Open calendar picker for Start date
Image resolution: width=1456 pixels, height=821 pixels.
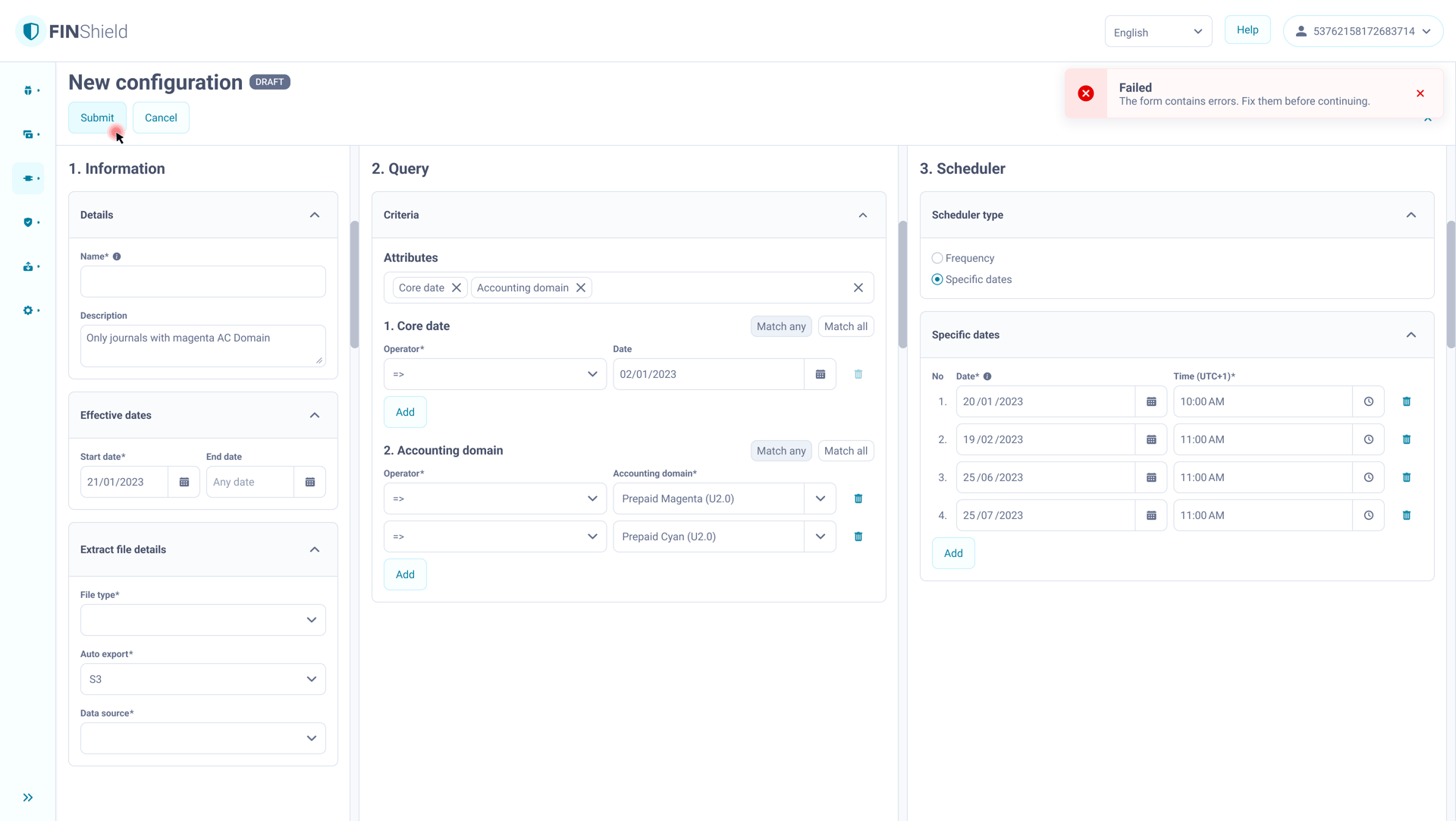(x=184, y=482)
